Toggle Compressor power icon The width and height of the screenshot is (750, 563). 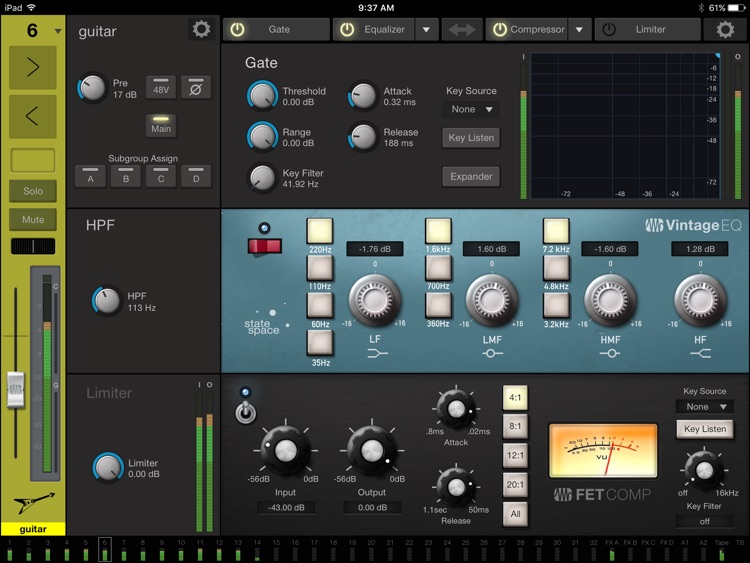tap(499, 30)
